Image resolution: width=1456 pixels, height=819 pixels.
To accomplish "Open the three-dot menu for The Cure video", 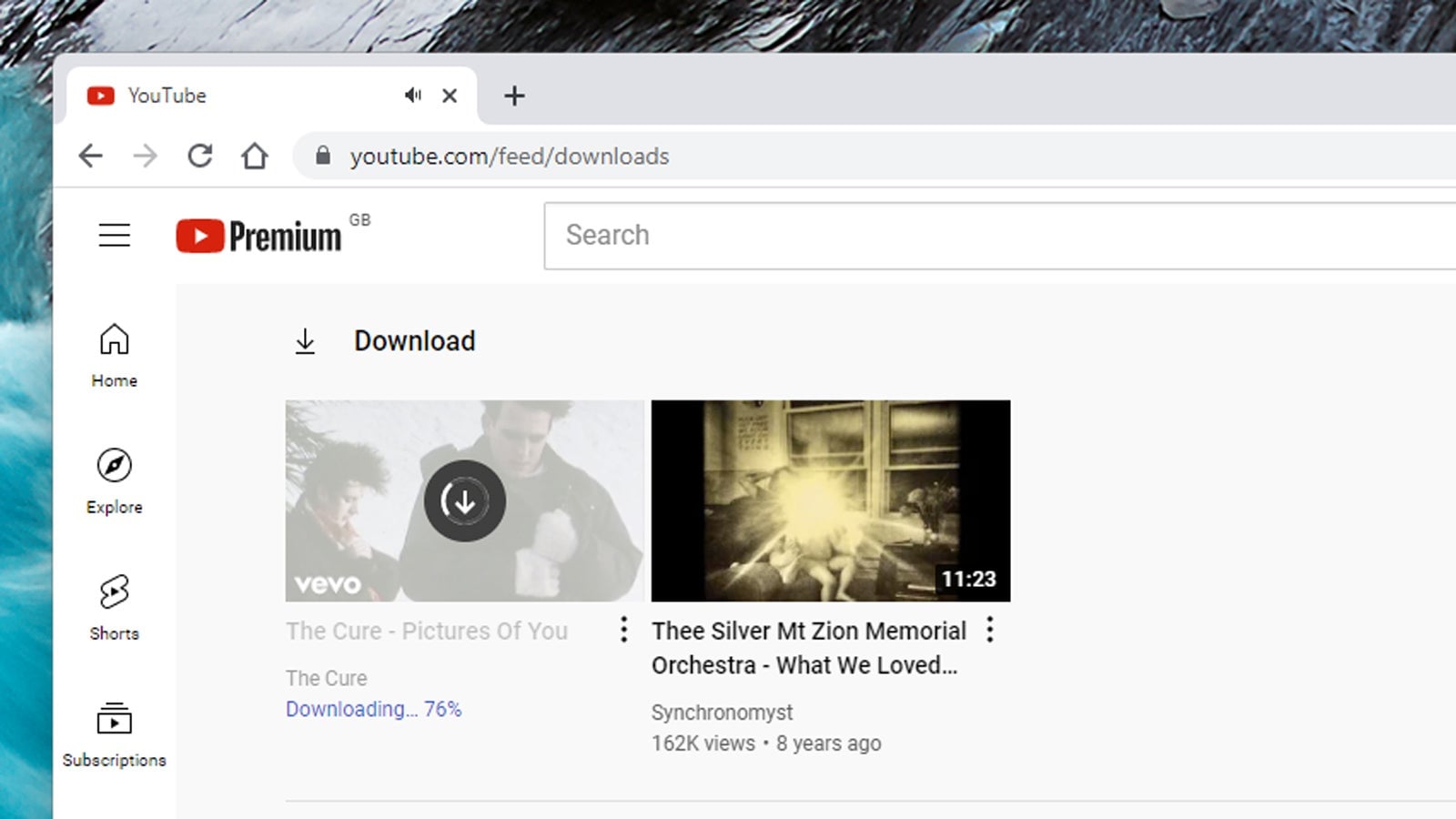I will point(624,630).
